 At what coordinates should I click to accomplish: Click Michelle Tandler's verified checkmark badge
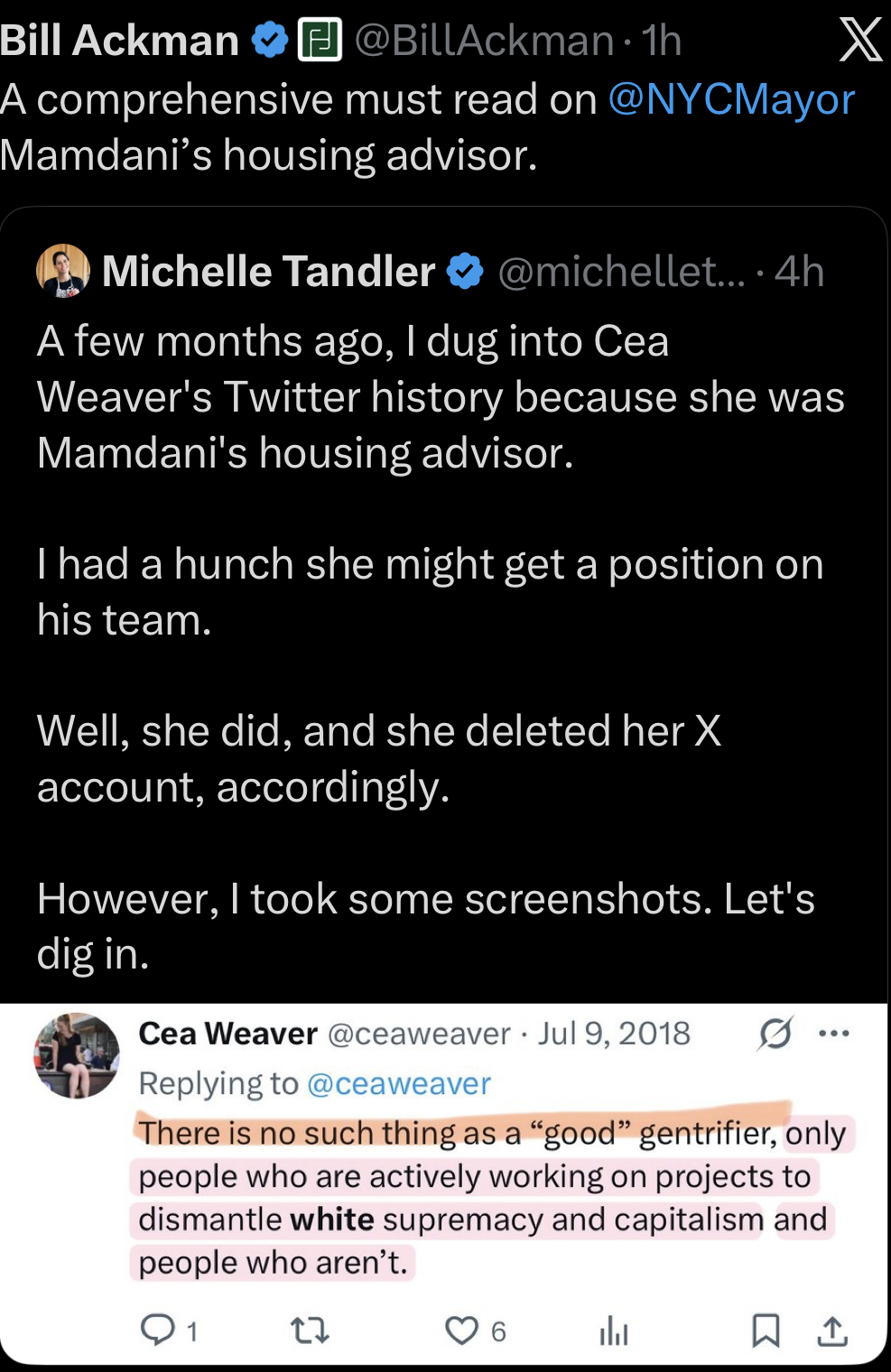[465, 272]
